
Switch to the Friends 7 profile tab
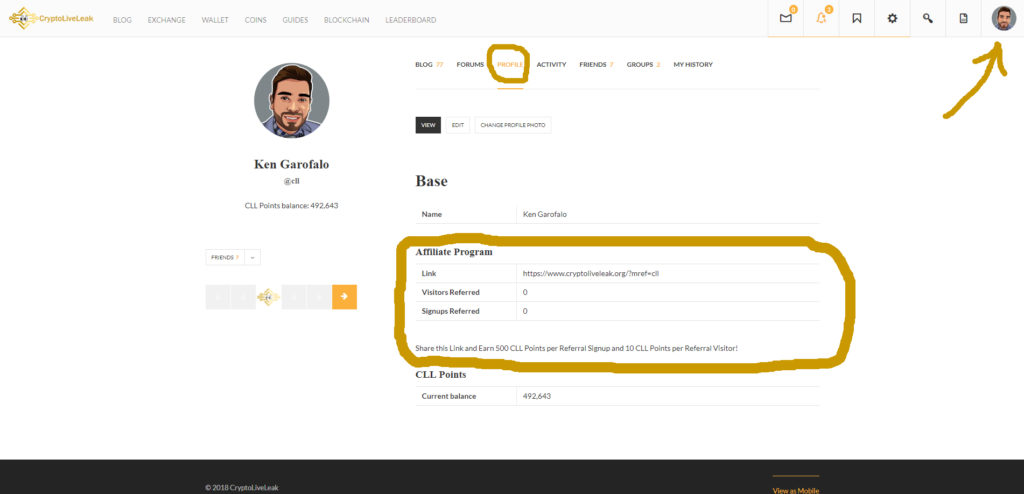pos(596,65)
